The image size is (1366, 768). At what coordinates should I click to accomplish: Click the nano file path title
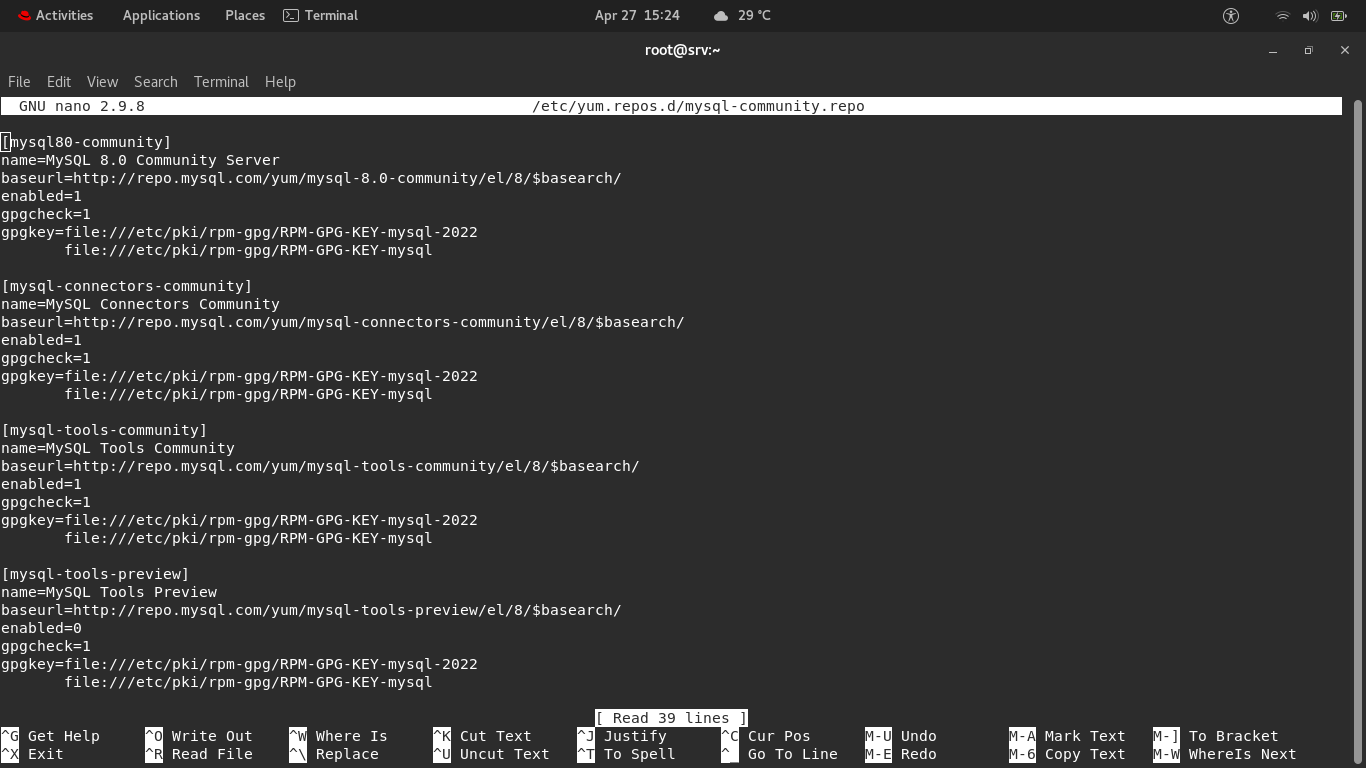click(x=698, y=106)
